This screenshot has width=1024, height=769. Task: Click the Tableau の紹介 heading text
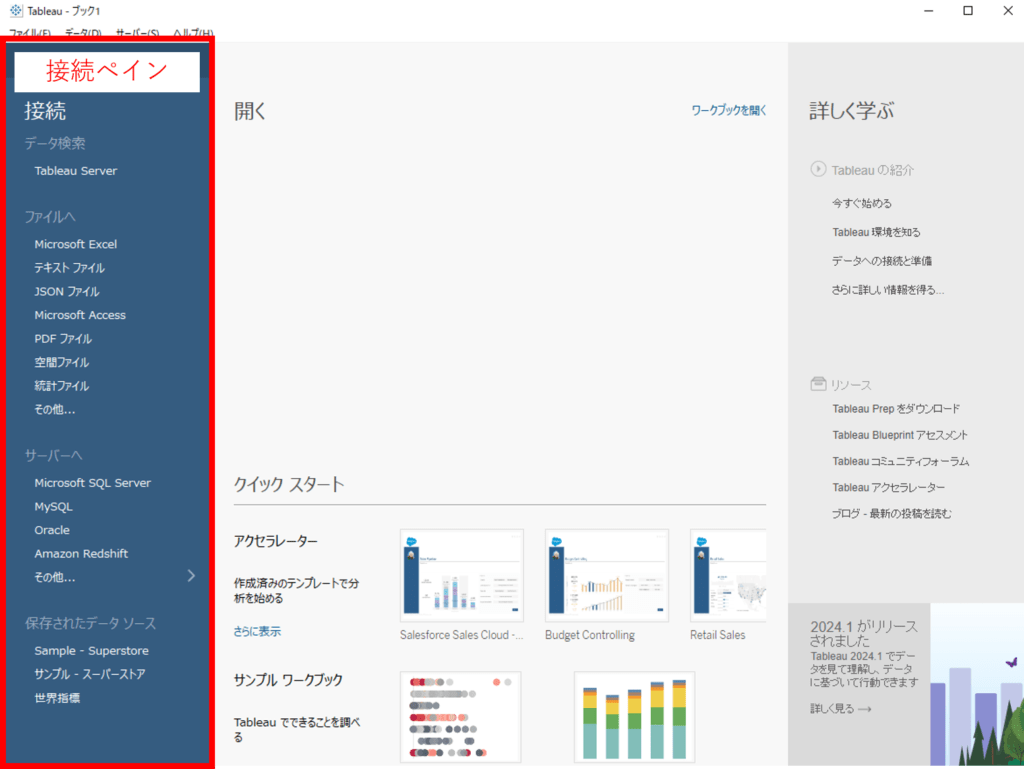pos(872,170)
